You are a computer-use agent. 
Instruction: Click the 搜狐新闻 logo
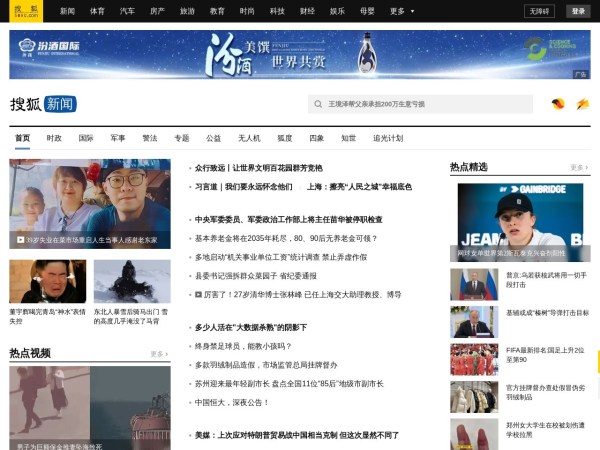[43, 104]
